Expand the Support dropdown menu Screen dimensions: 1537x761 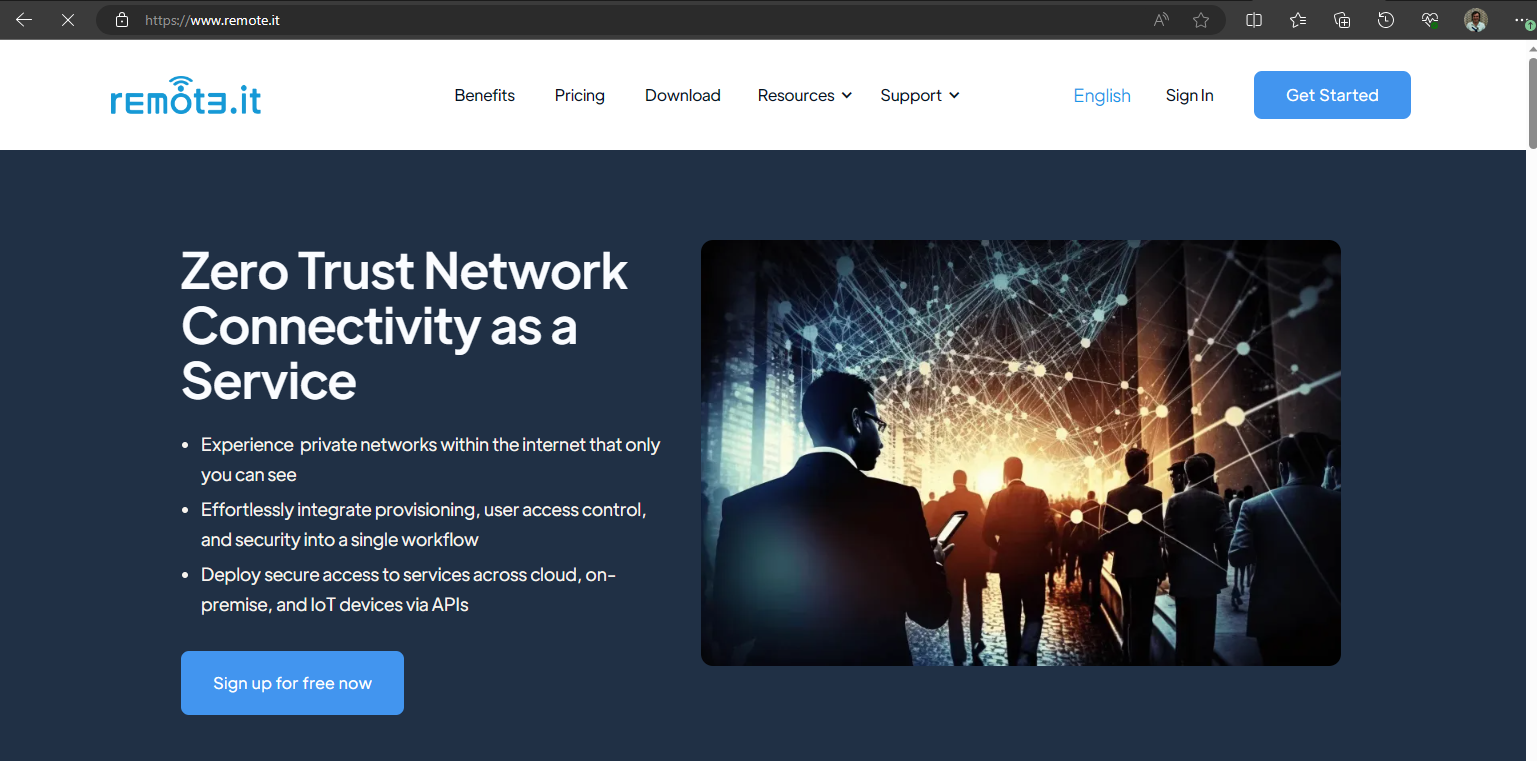[920, 95]
